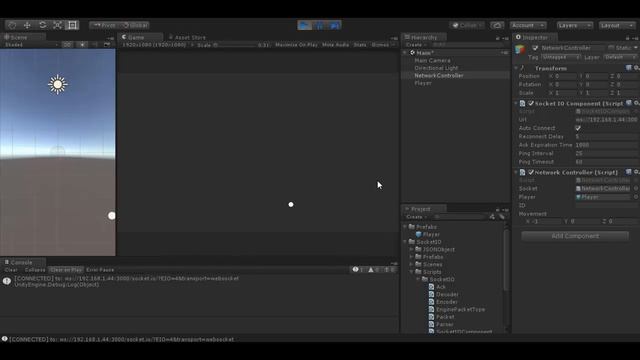Open the Game view resolution dropdown
This screenshot has width=640, height=360.
click(157, 45)
